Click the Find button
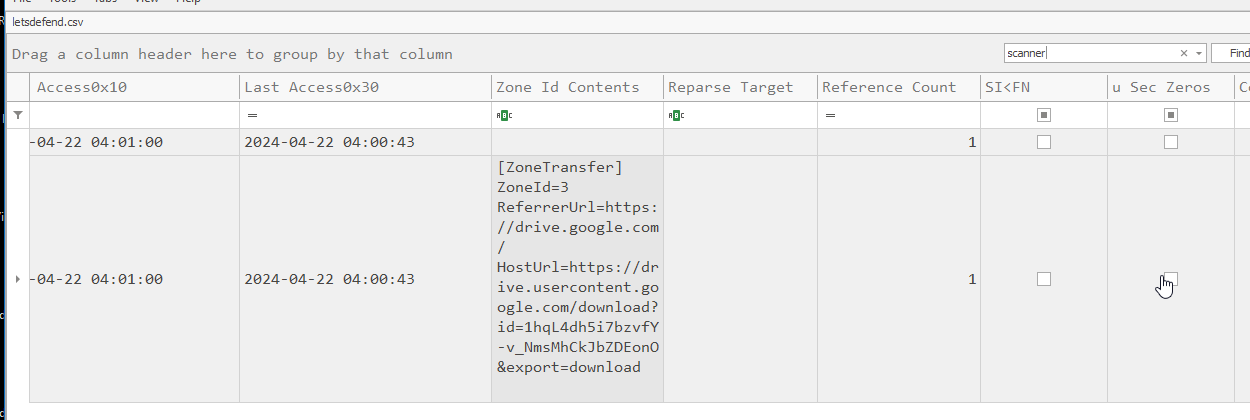Image resolution: width=1250 pixels, height=420 pixels. (x=1236, y=53)
